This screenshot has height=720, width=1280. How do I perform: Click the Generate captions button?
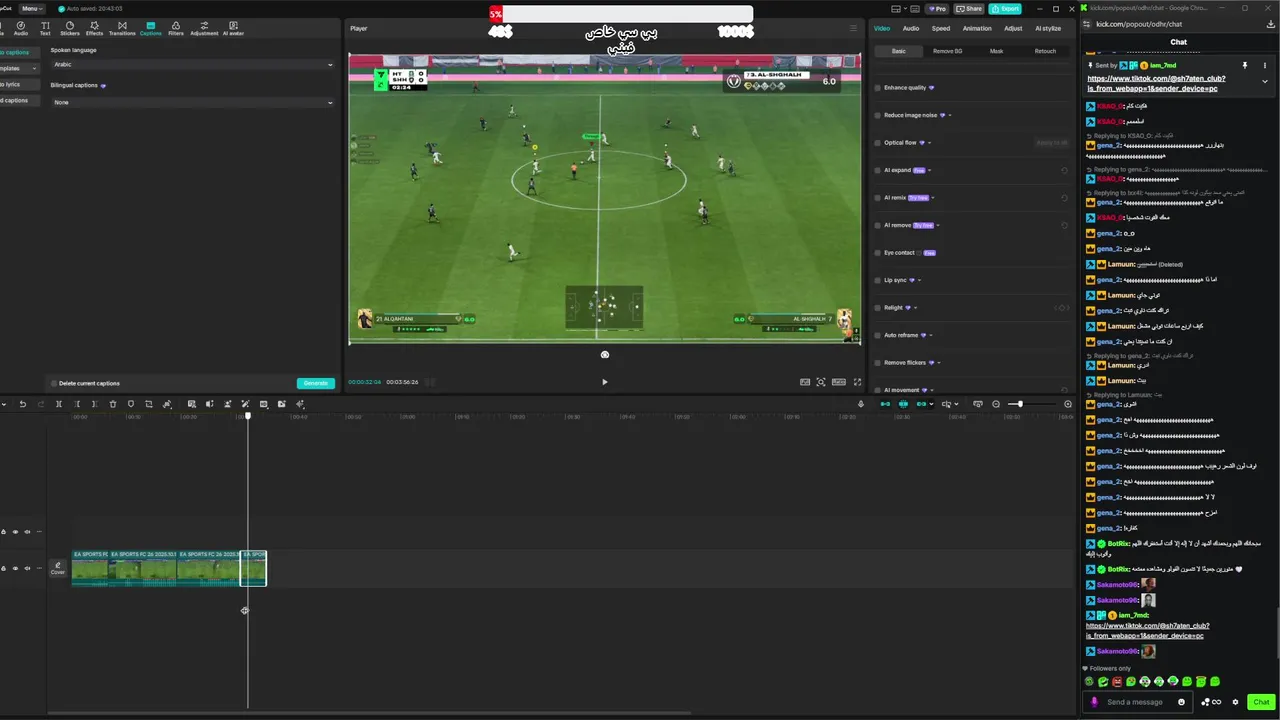316,383
